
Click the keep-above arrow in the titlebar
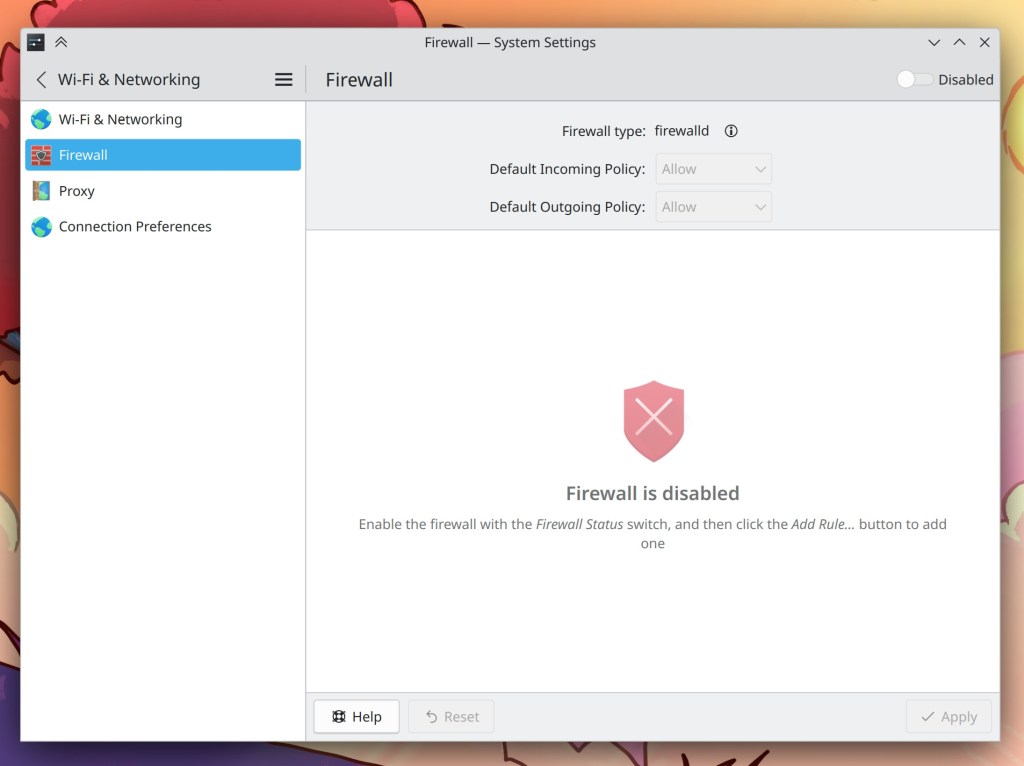point(61,42)
